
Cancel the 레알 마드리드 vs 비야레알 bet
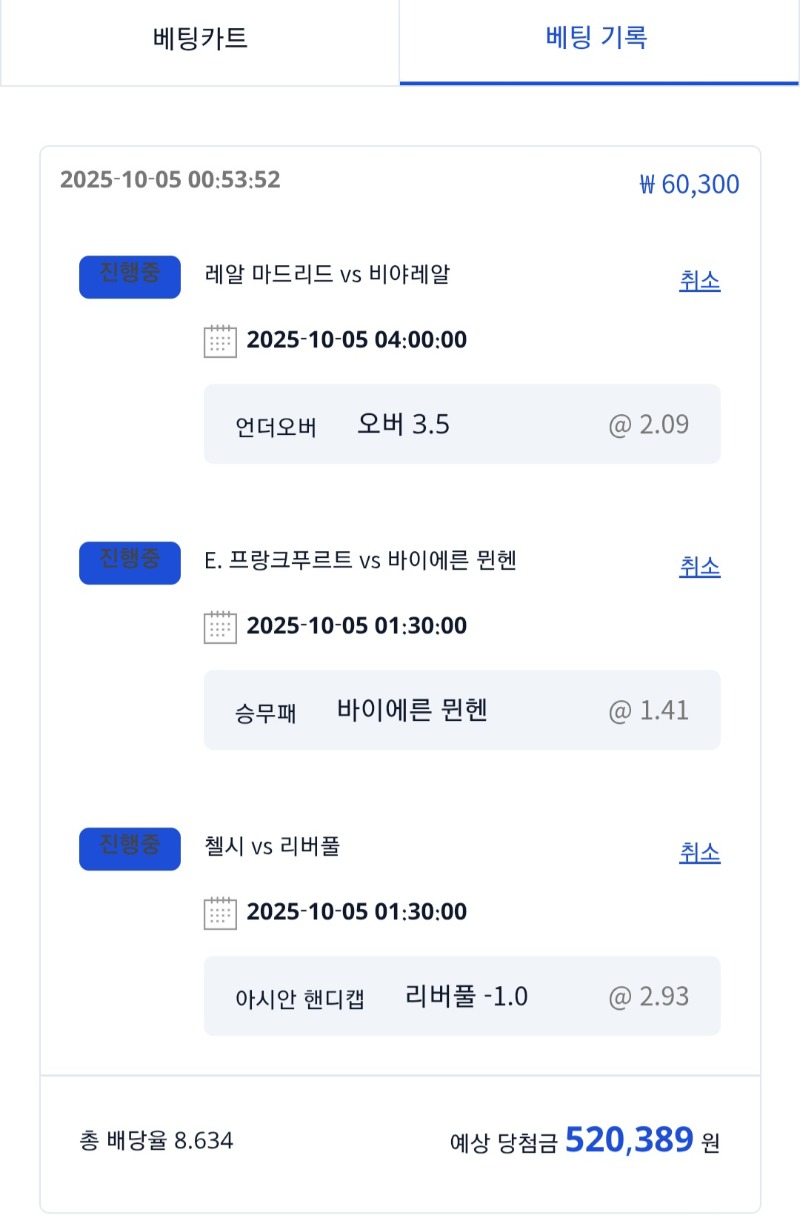click(699, 281)
